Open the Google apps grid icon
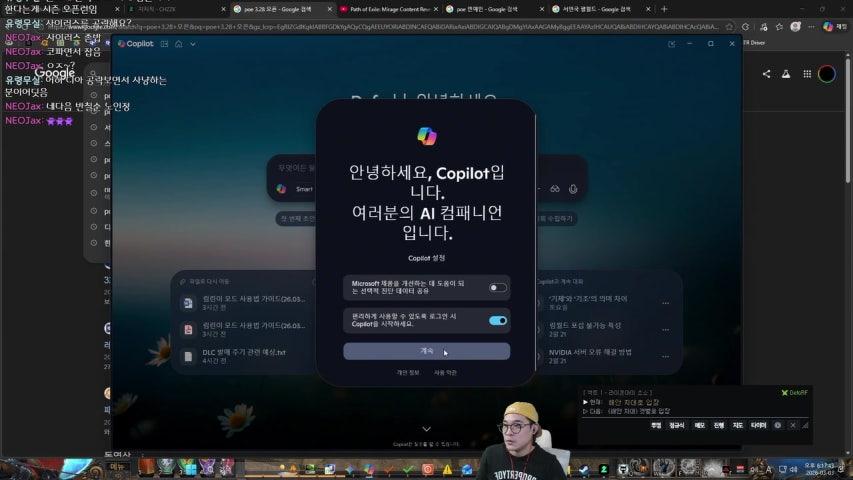The image size is (853, 480). click(x=807, y=74)
